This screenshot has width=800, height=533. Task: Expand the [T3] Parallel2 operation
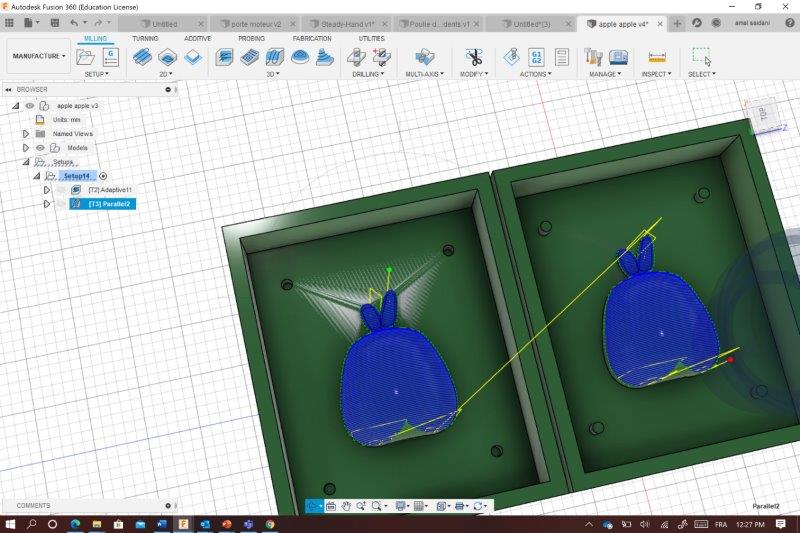pos(46,204)
